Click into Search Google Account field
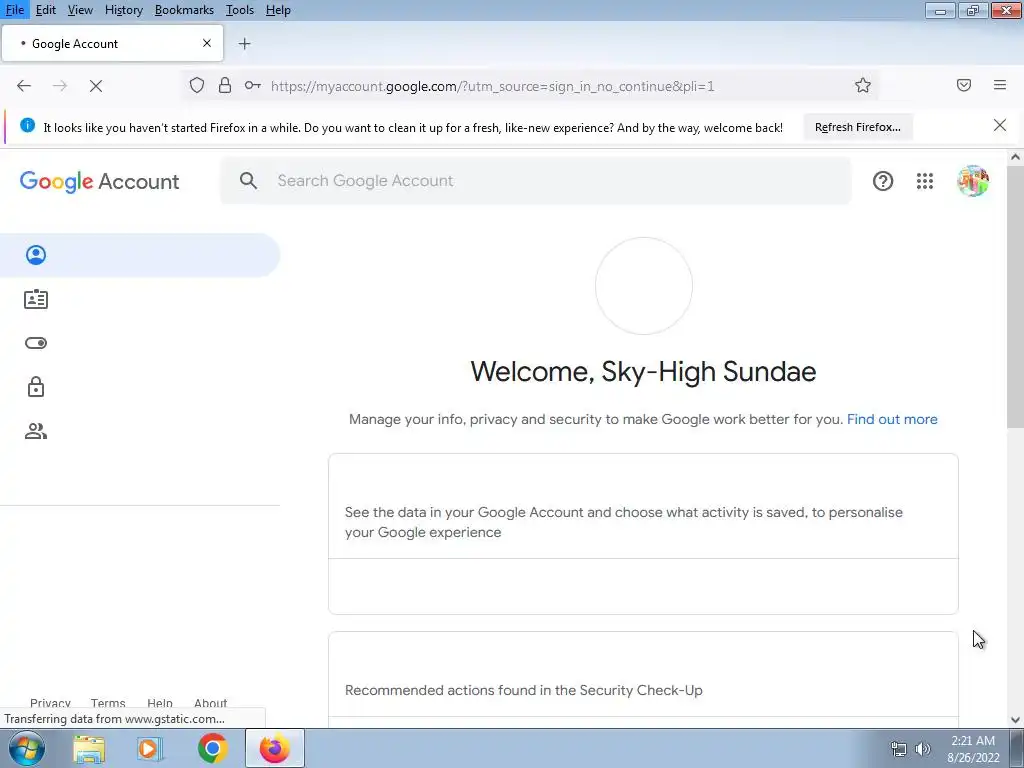Viewport: 1024px width, 768px height. (536, 181)
